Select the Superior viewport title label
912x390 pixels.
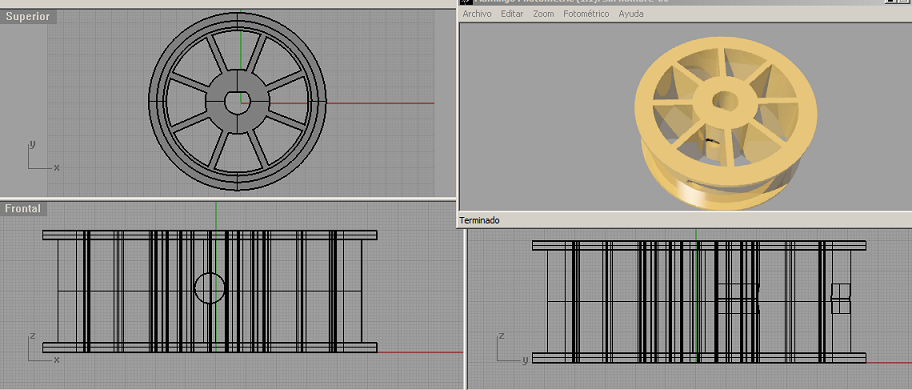pyautogui.click(x=28, y=16)
